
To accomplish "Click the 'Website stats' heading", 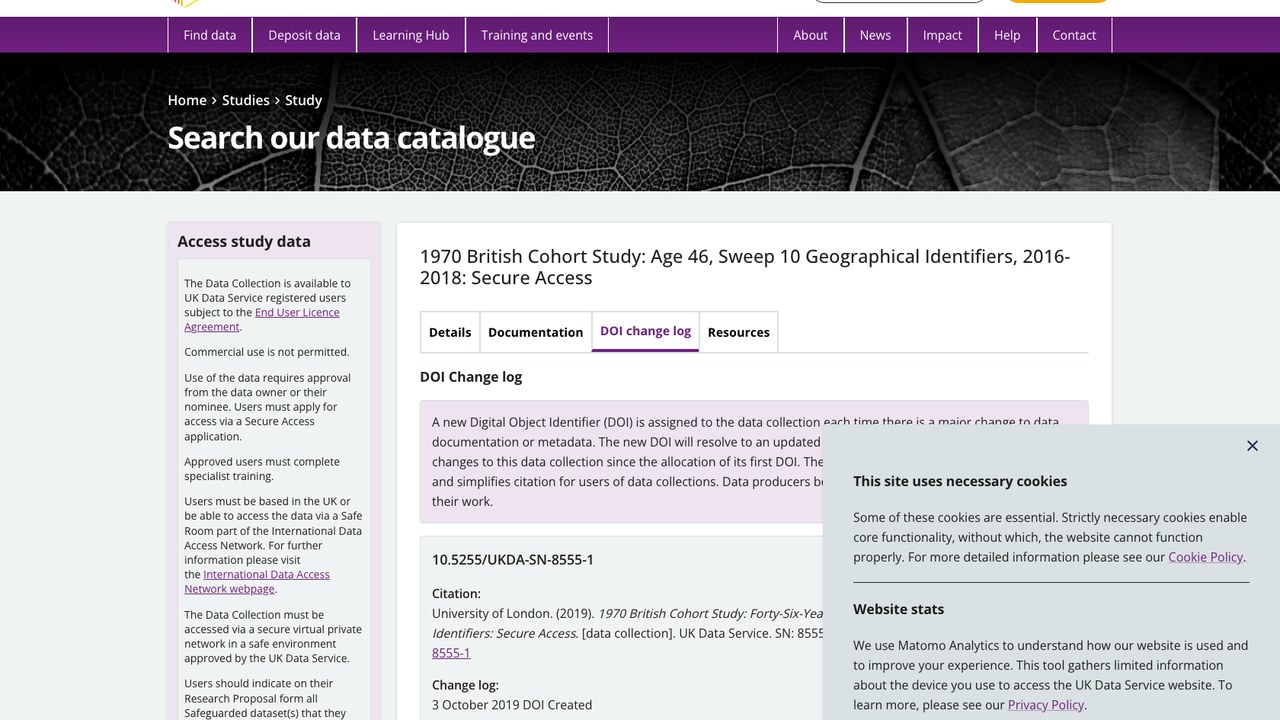I will (898, 609).
